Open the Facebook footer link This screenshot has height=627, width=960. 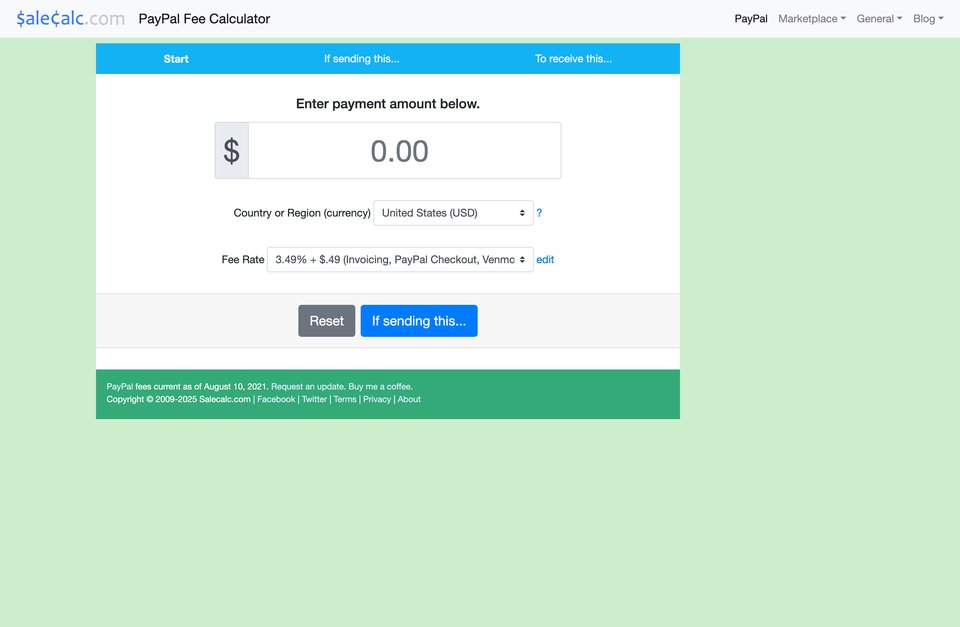point(276,399)
